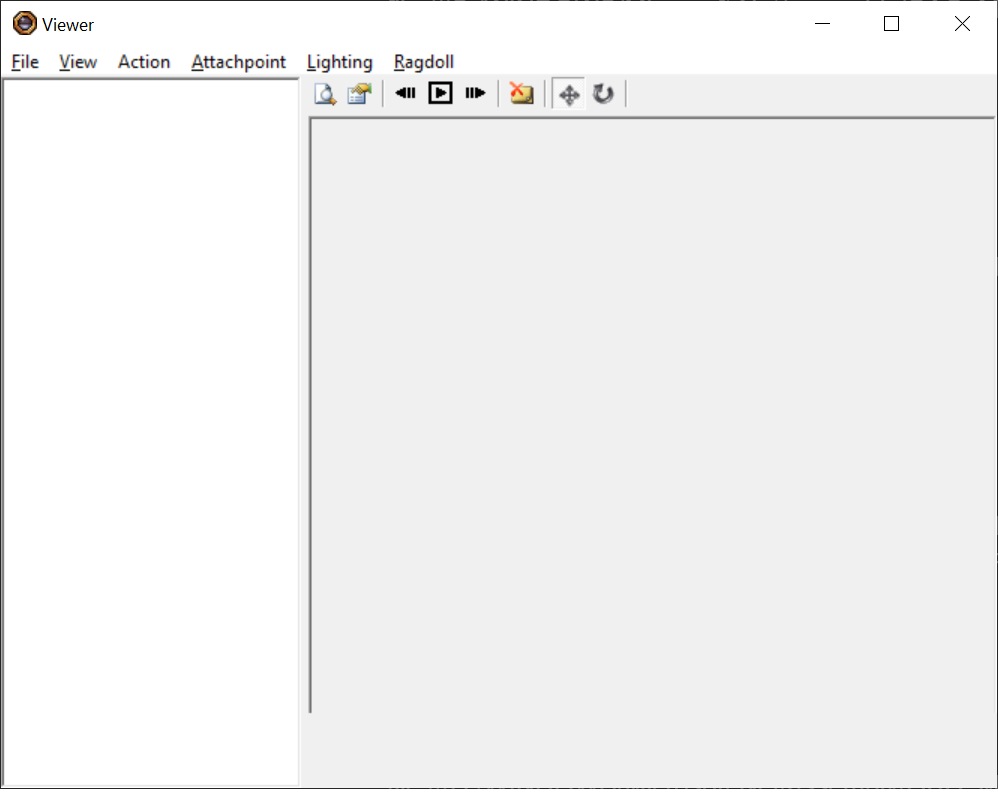The image size is (998, 789).
Task: Open the properties icon with hand
Action: [359, 94]
